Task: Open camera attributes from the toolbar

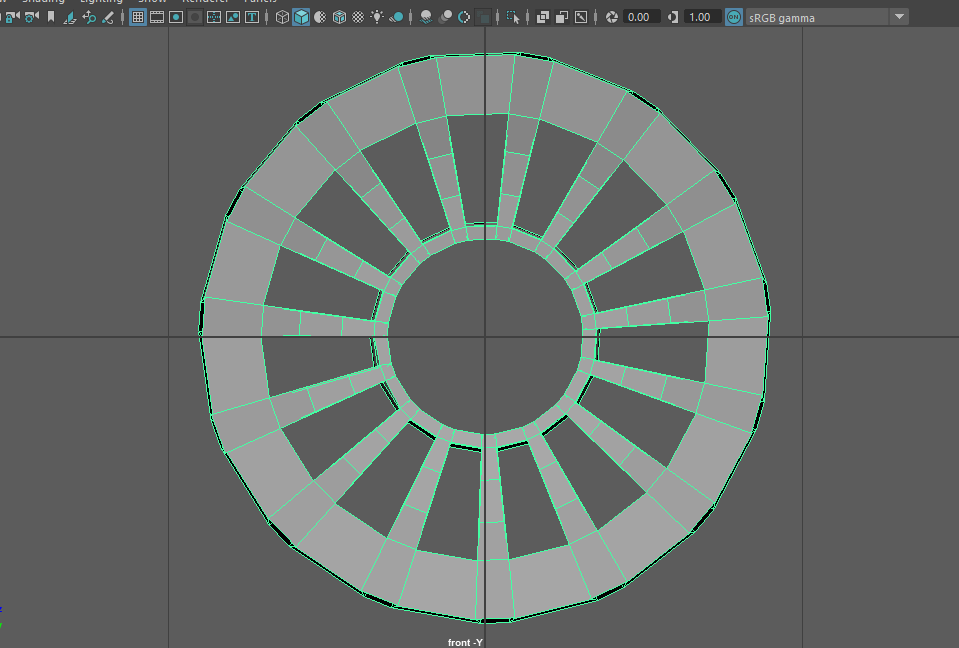Action: click(31, 17)
